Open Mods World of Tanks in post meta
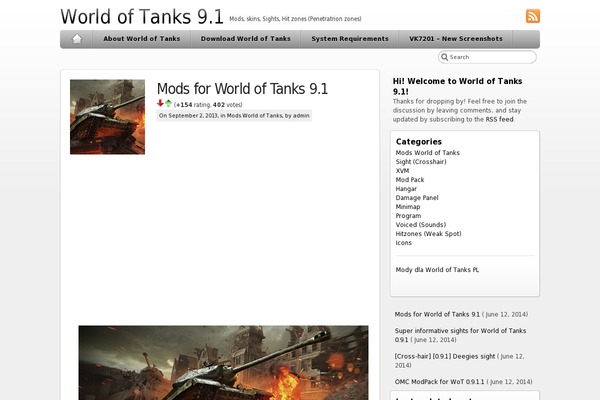 [254, 116]
